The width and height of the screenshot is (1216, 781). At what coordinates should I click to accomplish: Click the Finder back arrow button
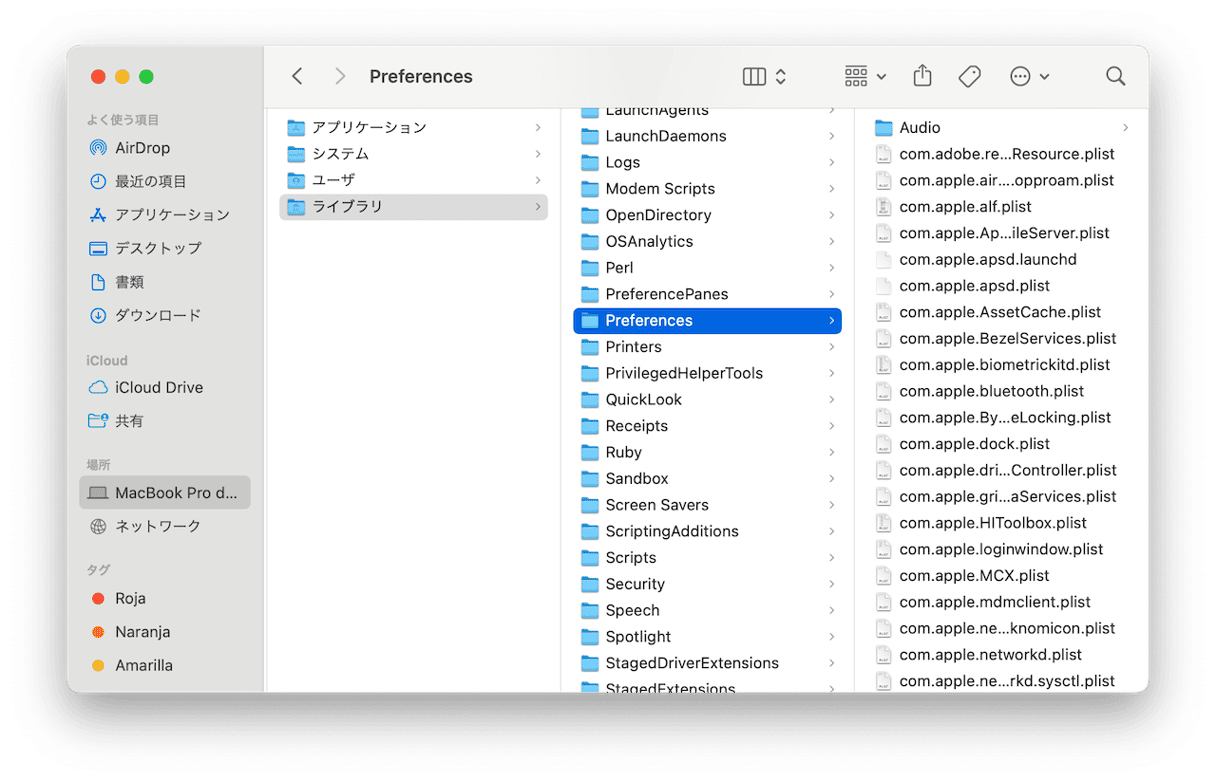(x=297, y=77)
